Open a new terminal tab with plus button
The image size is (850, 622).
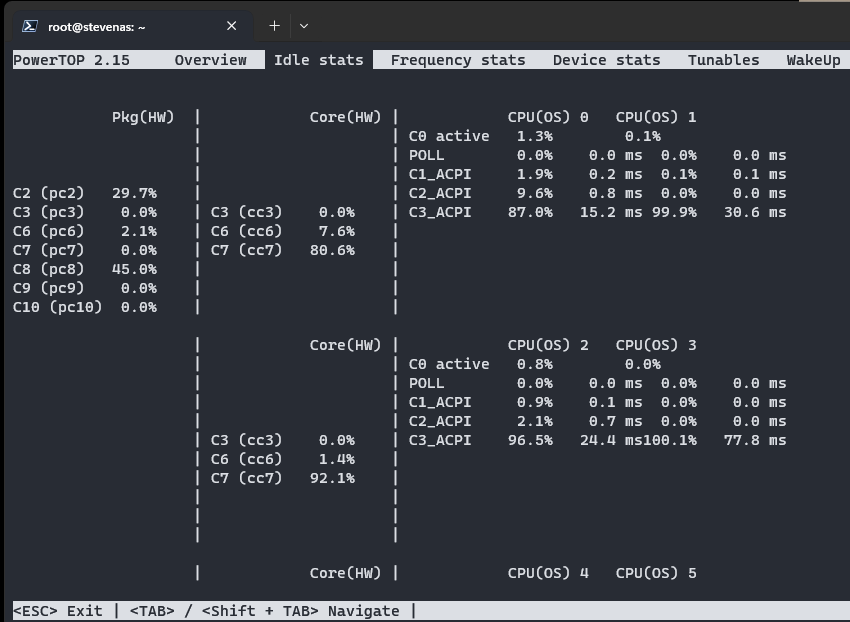(x=274, y=25)
